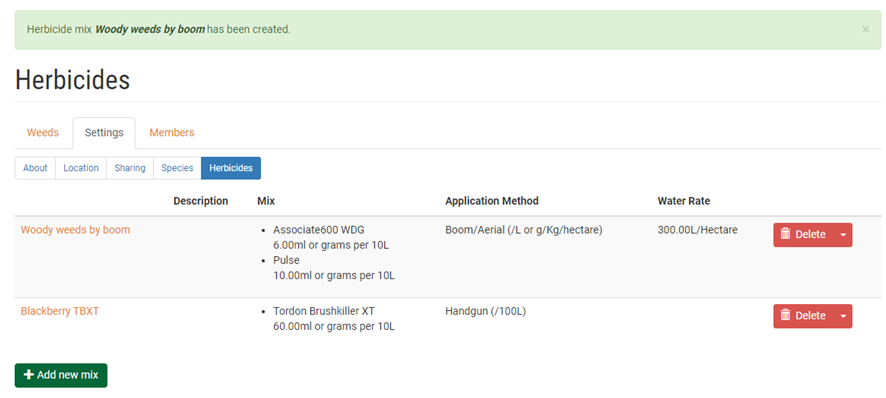Viewport: 886px width, 398px height.
Task: Expand Delete dropdown caret for Blackberry TBXT
Action: (843, 317)
